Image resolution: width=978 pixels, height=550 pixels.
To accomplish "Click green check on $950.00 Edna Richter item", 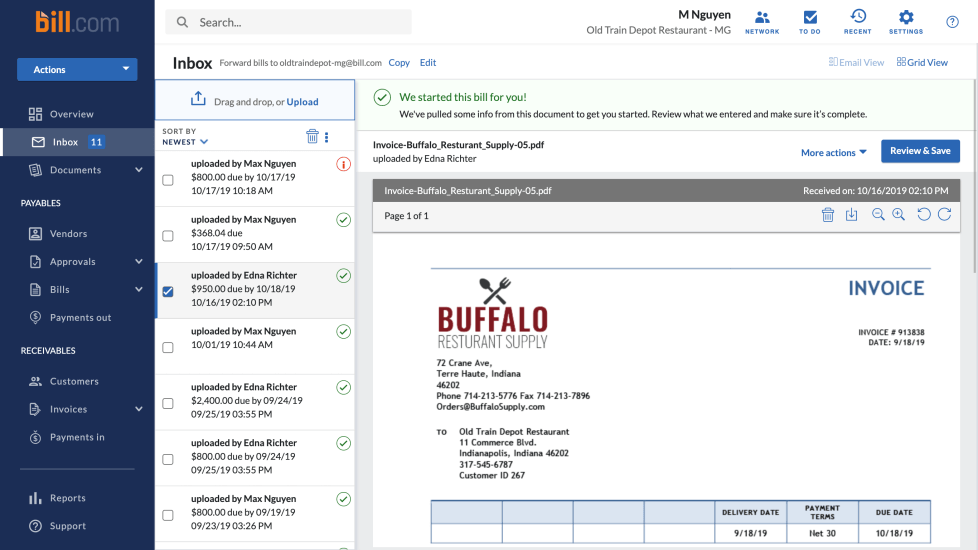I will pos(343,276).
